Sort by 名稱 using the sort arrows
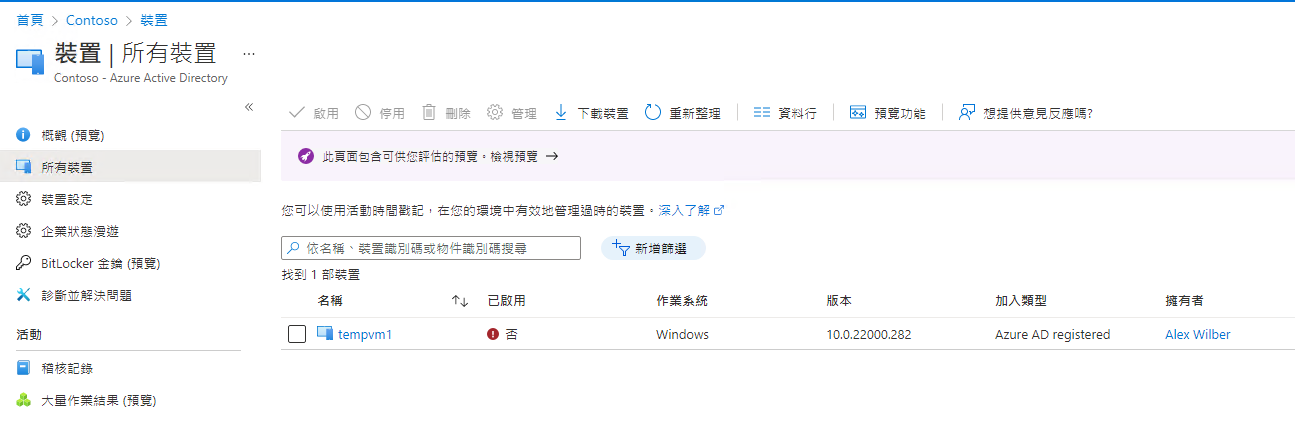This screenshot has width=1295, height=423. point(460,301)
